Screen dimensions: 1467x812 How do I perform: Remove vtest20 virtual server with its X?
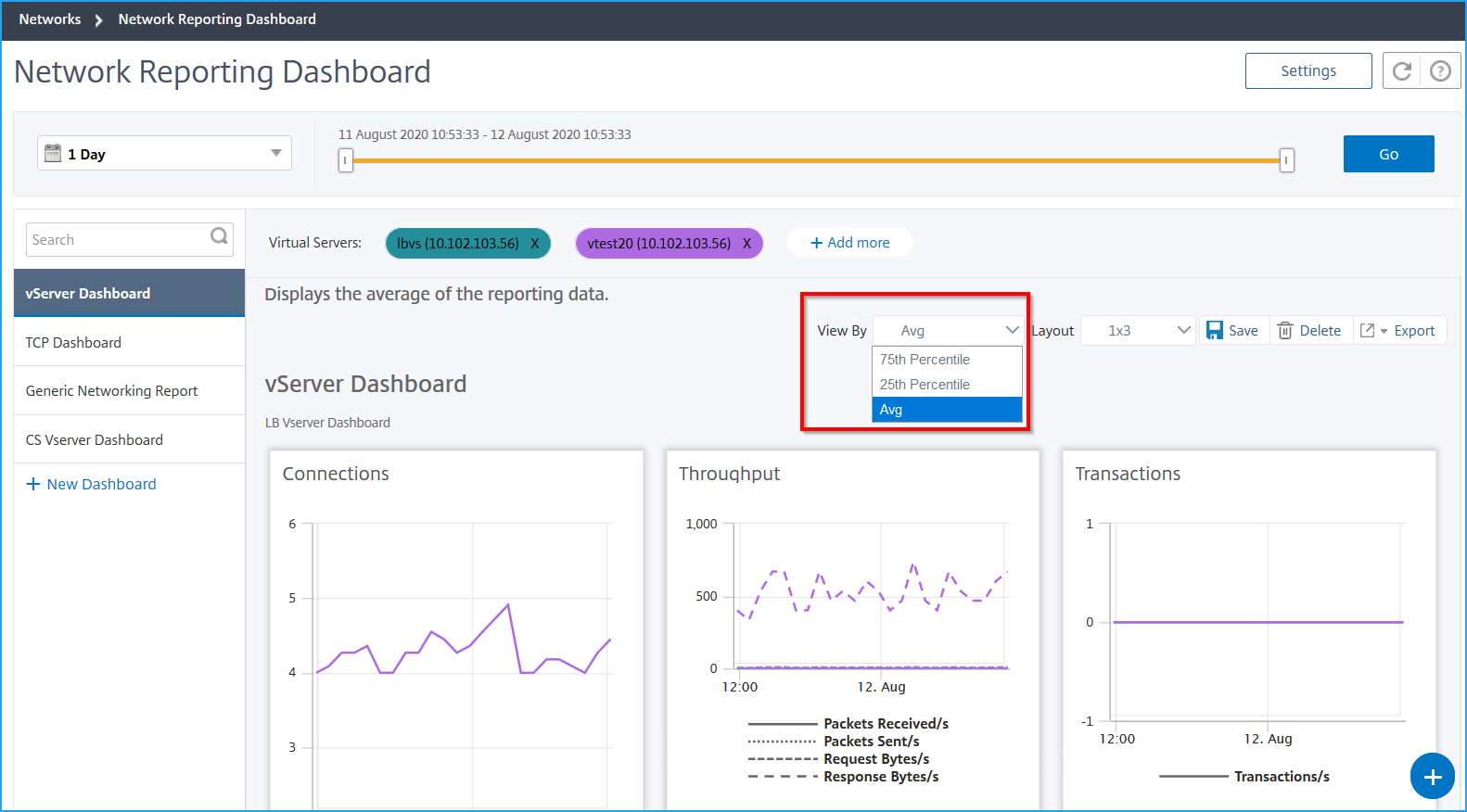[x=746, y=244]
